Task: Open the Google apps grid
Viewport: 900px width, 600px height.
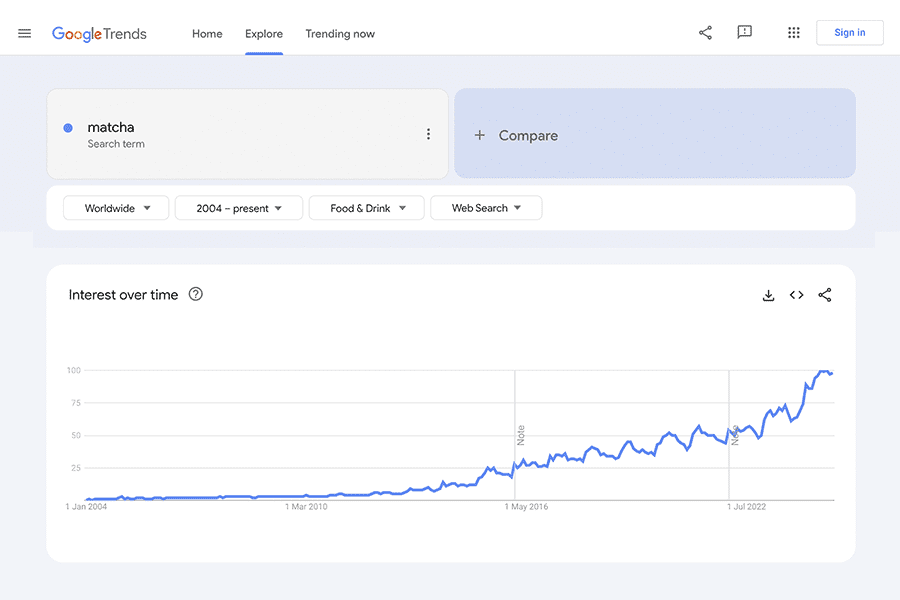Action: [793, 33]
